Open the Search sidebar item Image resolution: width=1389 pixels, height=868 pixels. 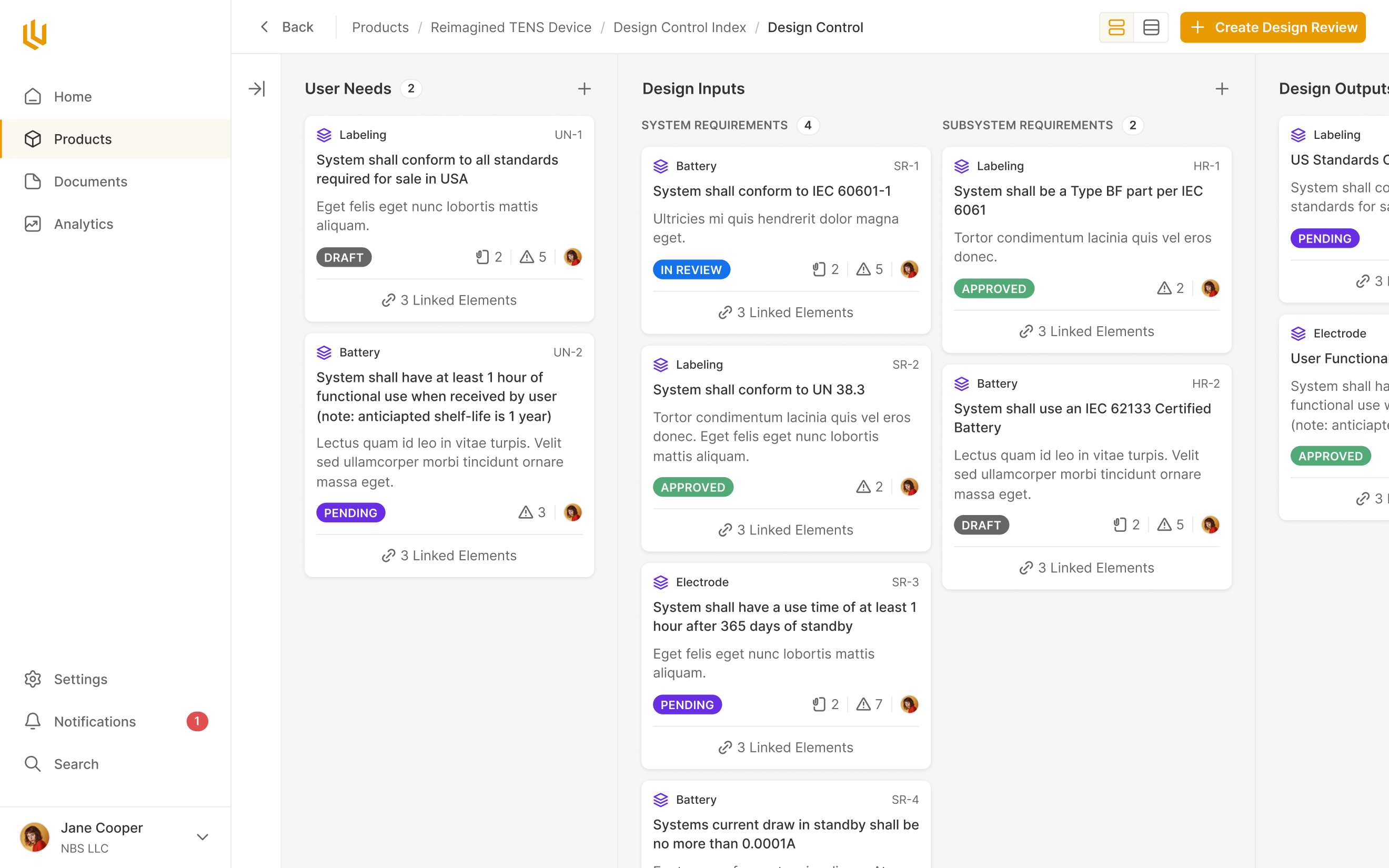[x=76, y=763]
